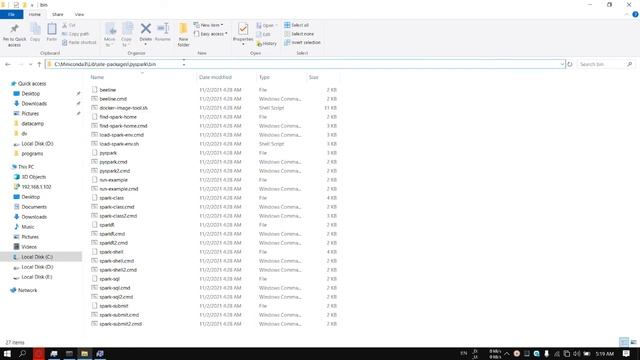The height and width of the screenshot is (360, 640).
Task: Open Videos in navigation pane
Action: [29, 247]
